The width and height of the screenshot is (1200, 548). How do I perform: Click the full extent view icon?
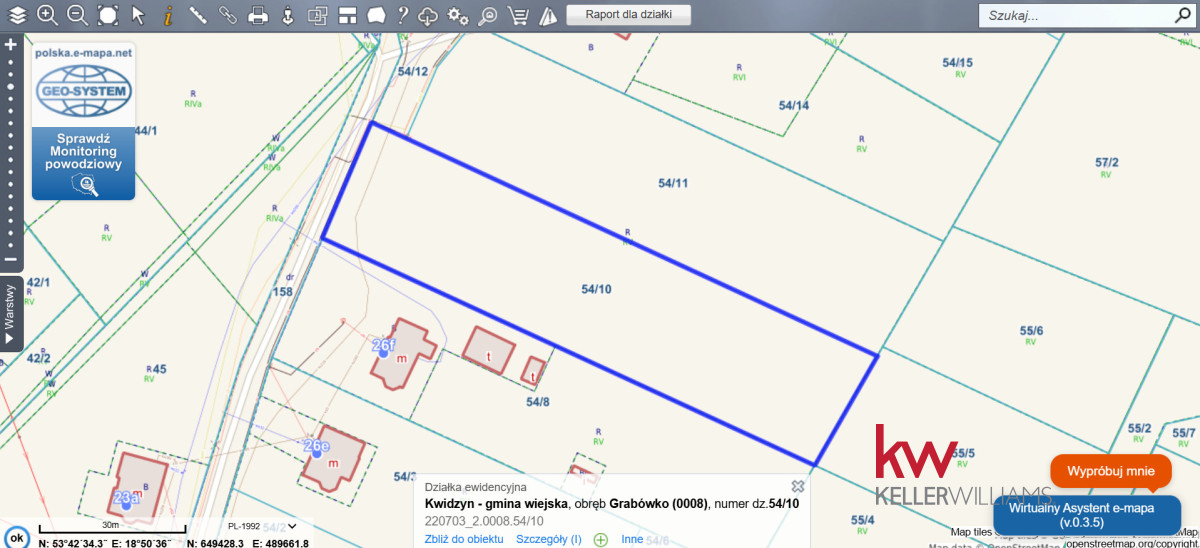(x=108, y=15)
